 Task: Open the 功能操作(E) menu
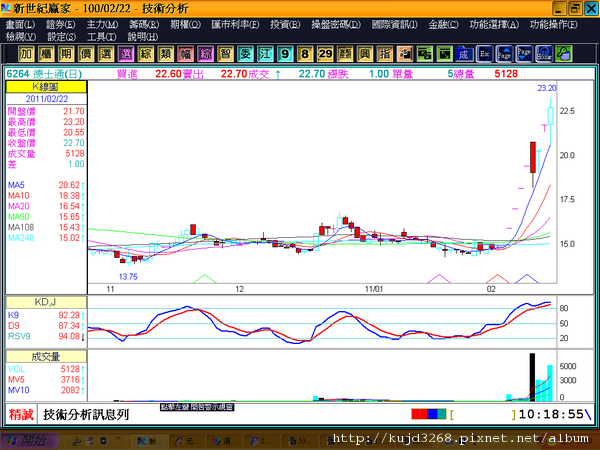[554, 24]
